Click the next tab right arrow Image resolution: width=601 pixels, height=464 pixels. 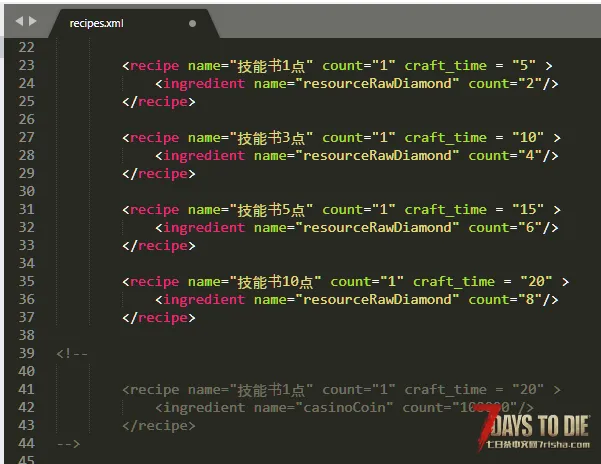(x=33, y=21)
